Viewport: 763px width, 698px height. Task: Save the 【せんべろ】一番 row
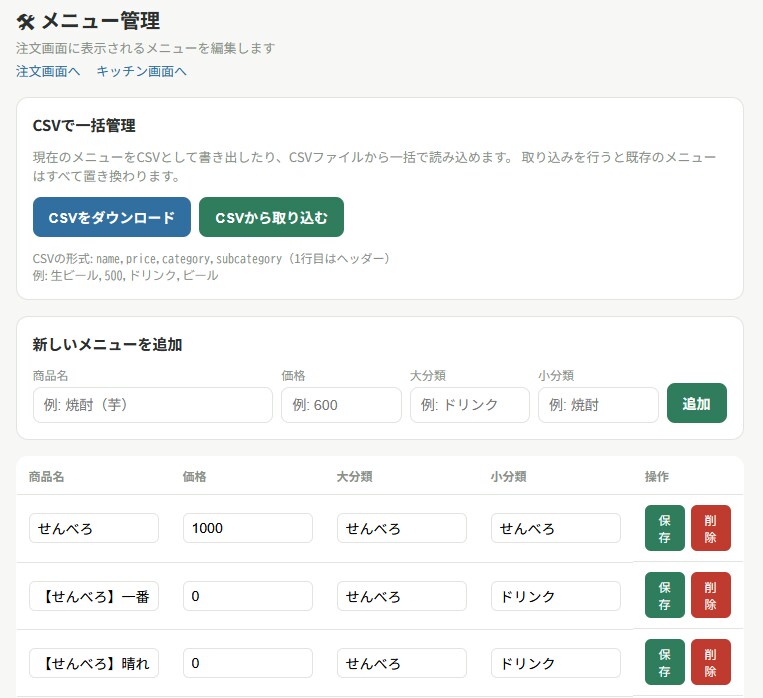click(x=665, y=595)
